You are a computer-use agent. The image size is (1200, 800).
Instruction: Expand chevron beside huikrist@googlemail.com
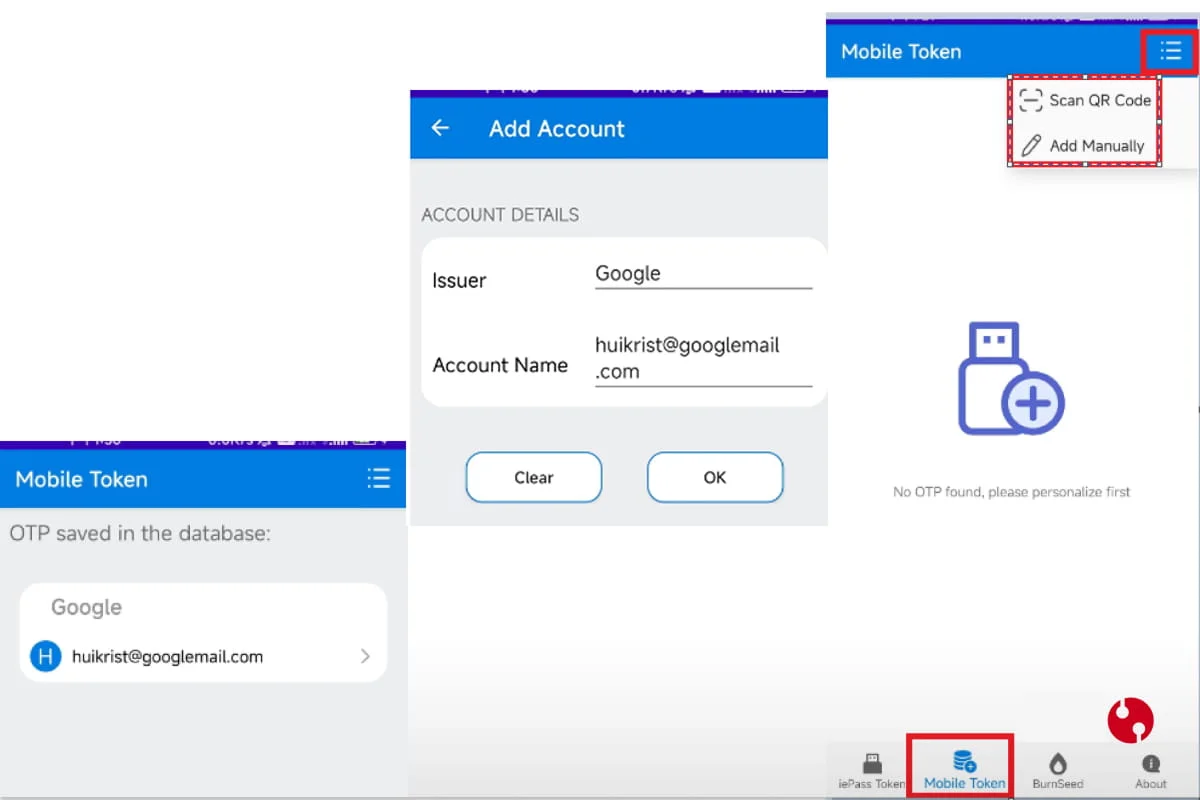click(365, 657)
